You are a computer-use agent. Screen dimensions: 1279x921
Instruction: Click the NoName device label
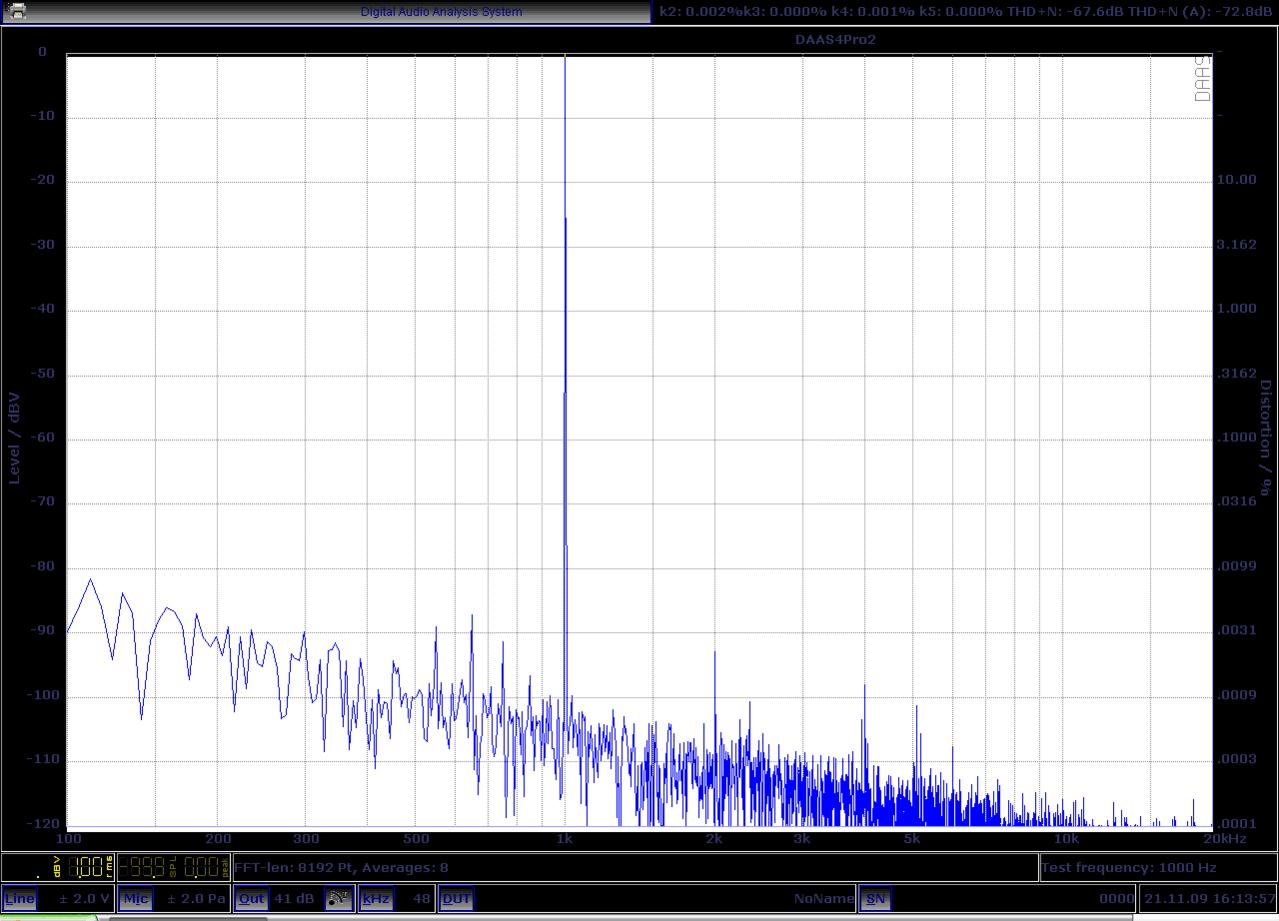(x=824, y=898)
